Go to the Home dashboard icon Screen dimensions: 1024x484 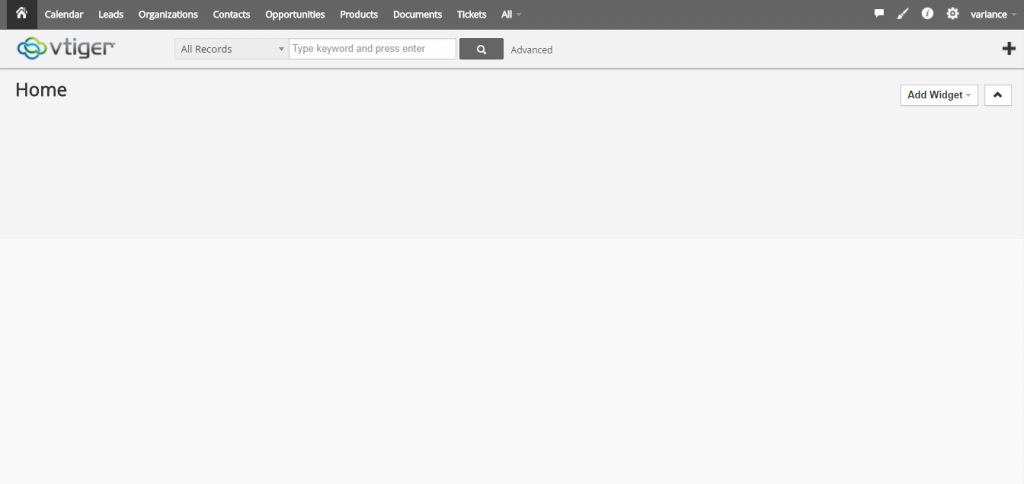pos(22,14)
